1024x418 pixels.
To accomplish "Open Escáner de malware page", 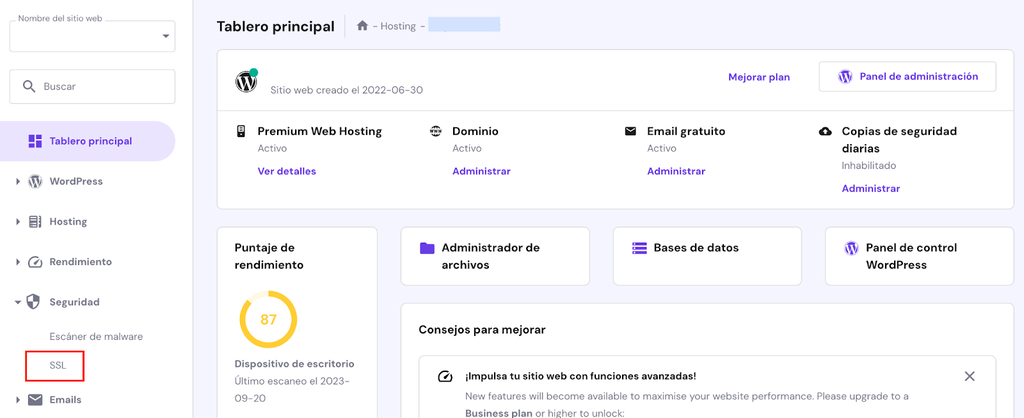I will tap(96, 336).
